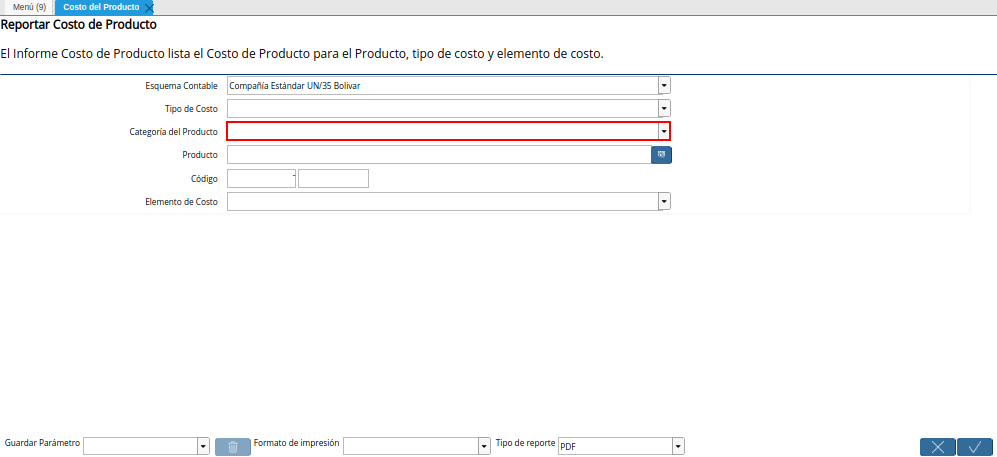Screen dimensions: 997x457
Task: Cancel with the X button
Action: point(937,447)
